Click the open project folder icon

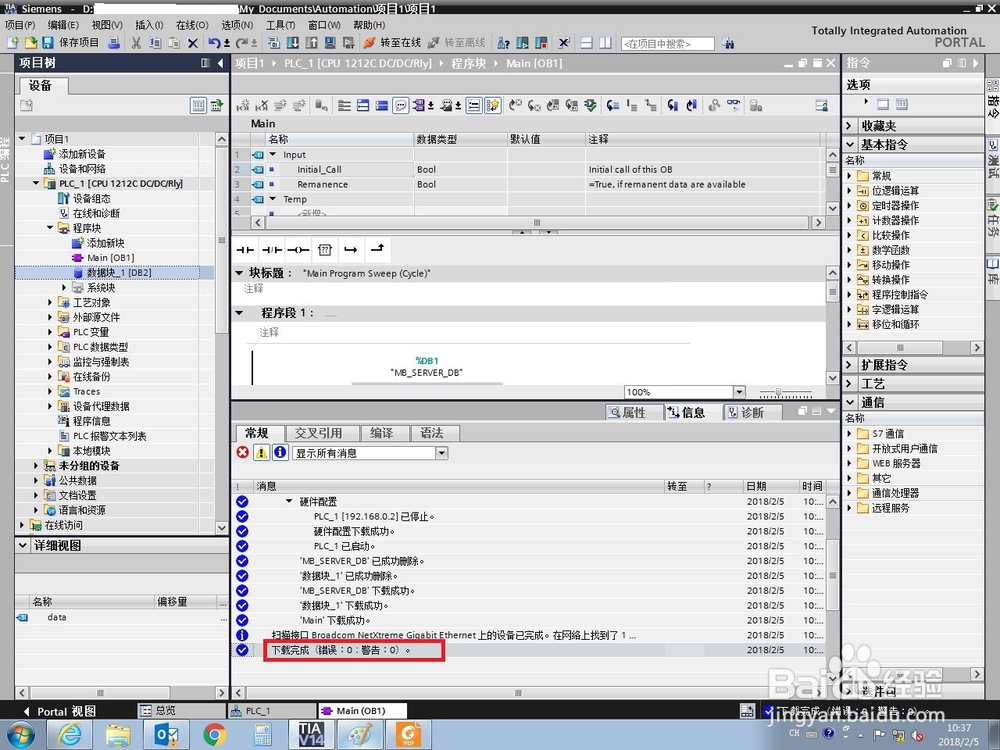click(x=30, y=43)
